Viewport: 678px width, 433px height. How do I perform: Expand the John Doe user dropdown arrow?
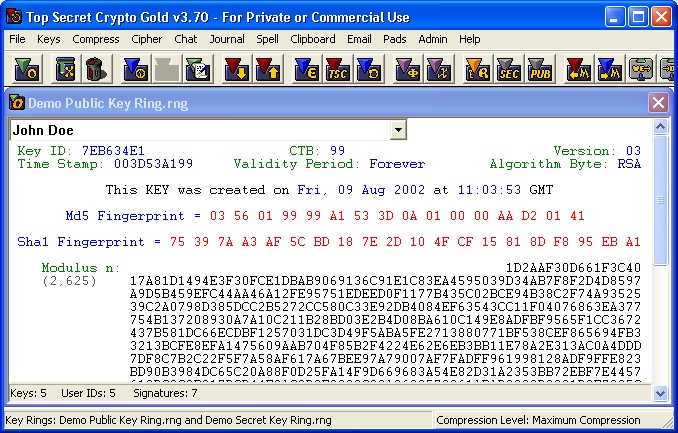click(398, 130)
